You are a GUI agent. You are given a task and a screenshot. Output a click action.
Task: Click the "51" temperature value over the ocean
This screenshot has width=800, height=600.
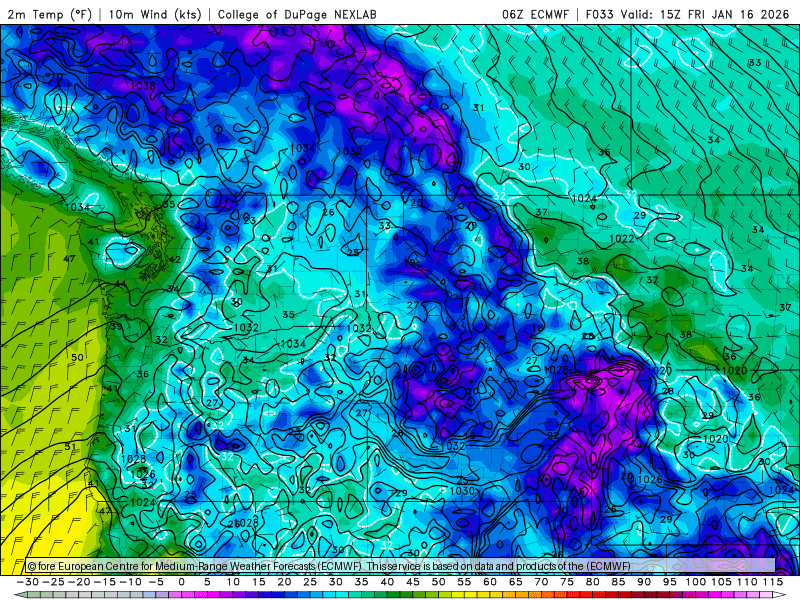[x=70, y=447]
